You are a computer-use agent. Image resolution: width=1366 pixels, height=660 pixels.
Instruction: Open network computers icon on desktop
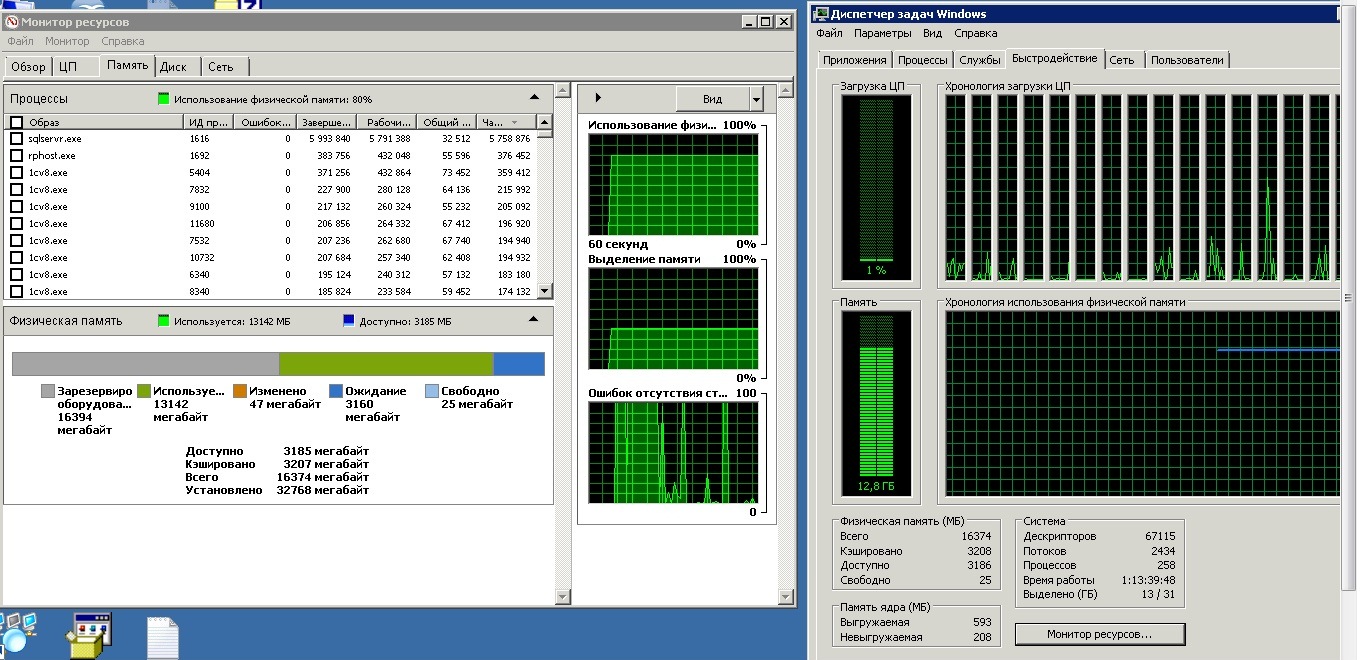click(16, 632)
